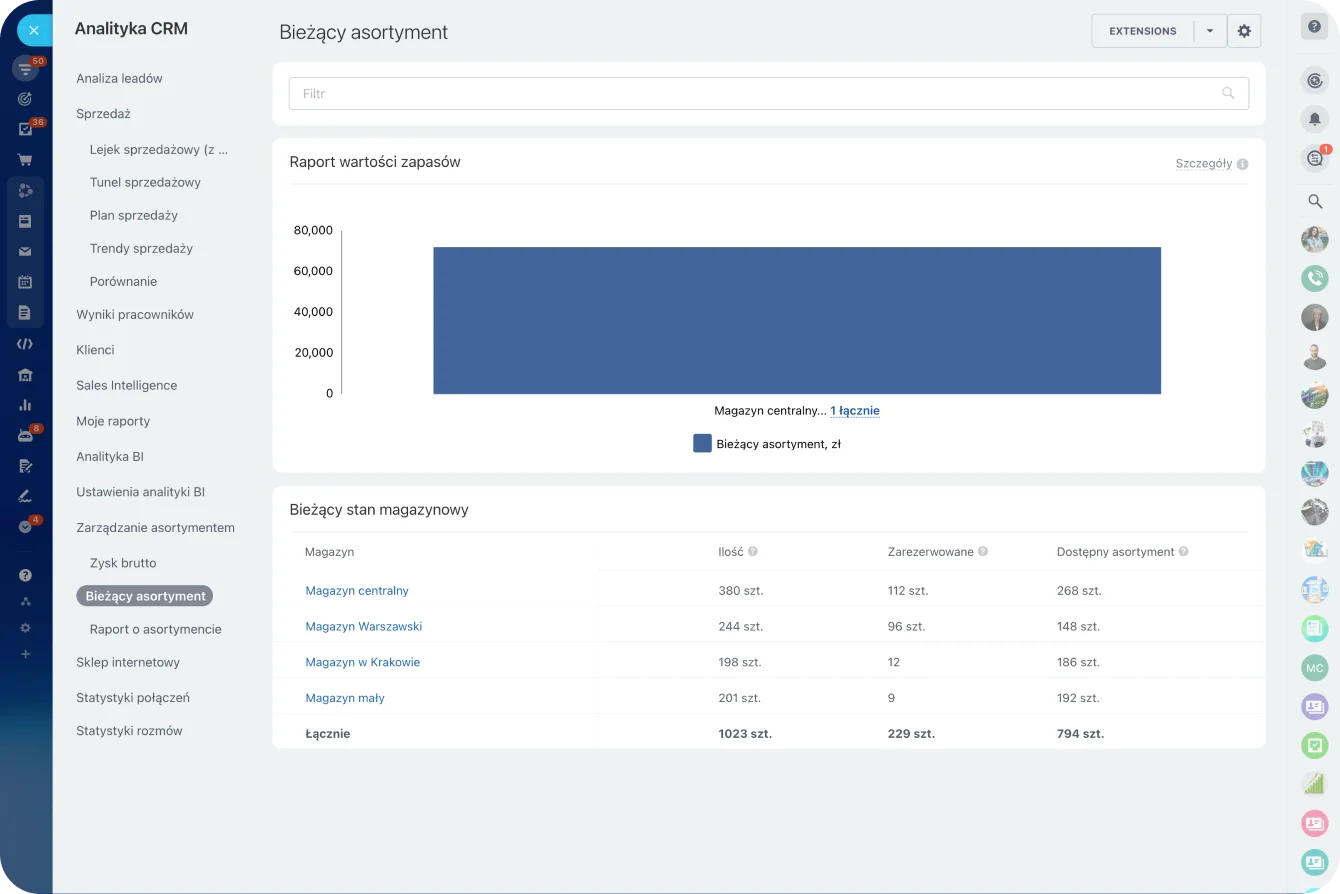1340x894 pixels.
Task: Open the calendar icon in left rail
Action: click(x=25, y=282)
